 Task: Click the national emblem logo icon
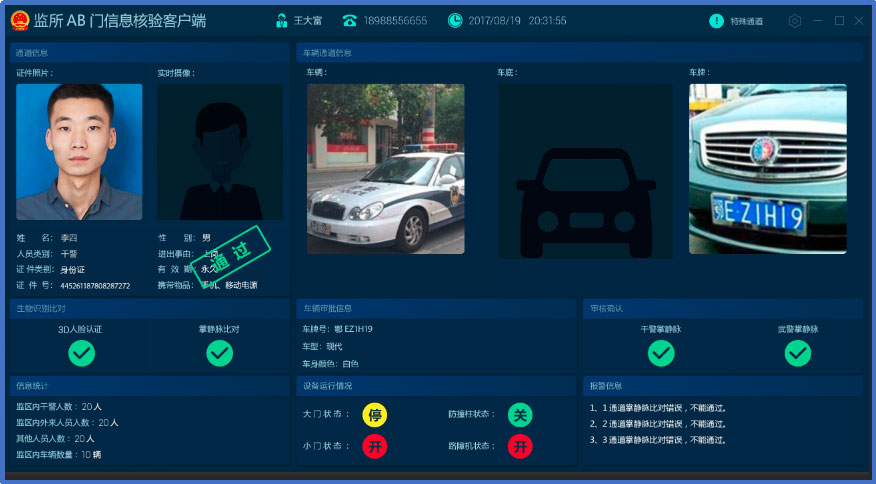(20, 21)
